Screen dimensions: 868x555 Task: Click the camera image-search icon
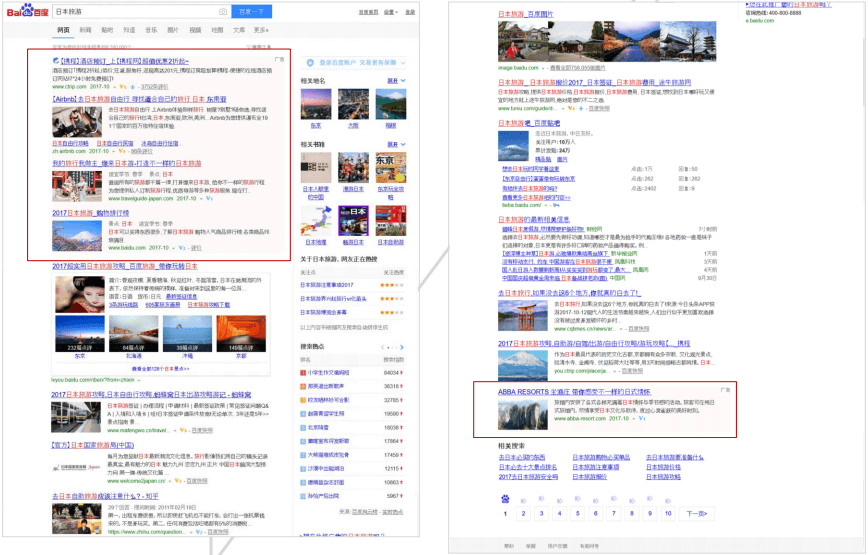[x=224, y=12]
